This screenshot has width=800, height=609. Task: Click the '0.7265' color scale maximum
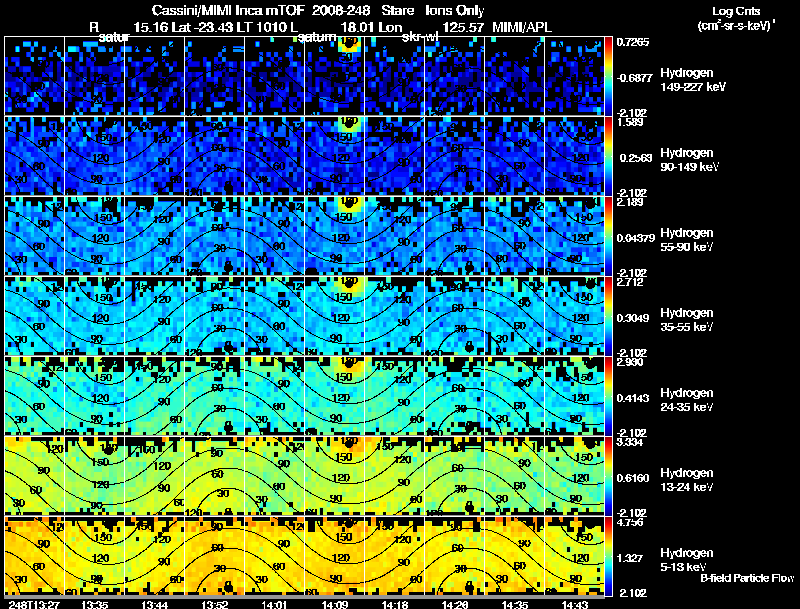pos(633,42)
